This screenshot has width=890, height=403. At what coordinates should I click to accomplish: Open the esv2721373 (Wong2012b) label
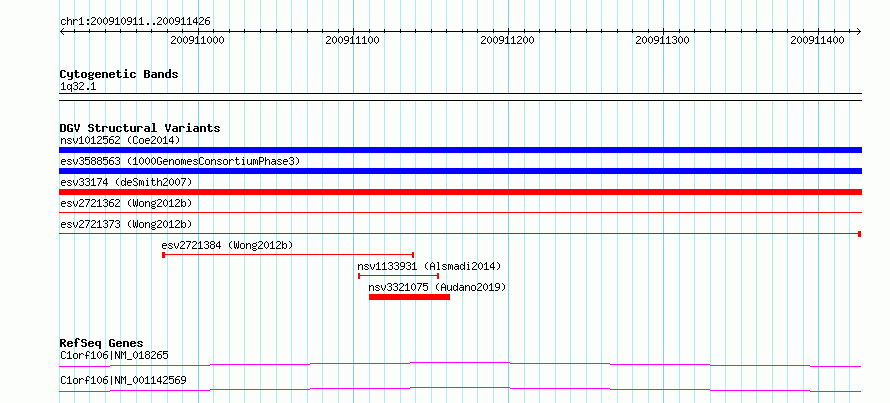126,224
